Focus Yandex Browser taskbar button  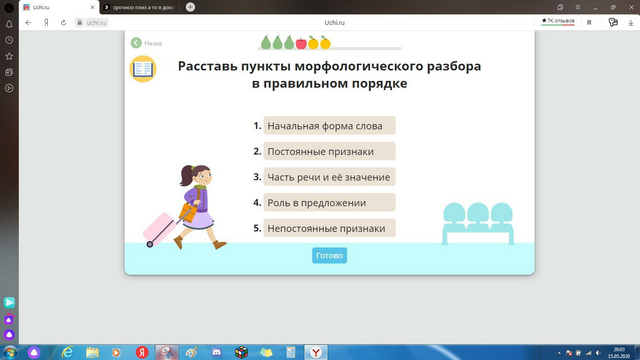click(x=316, y=352)
